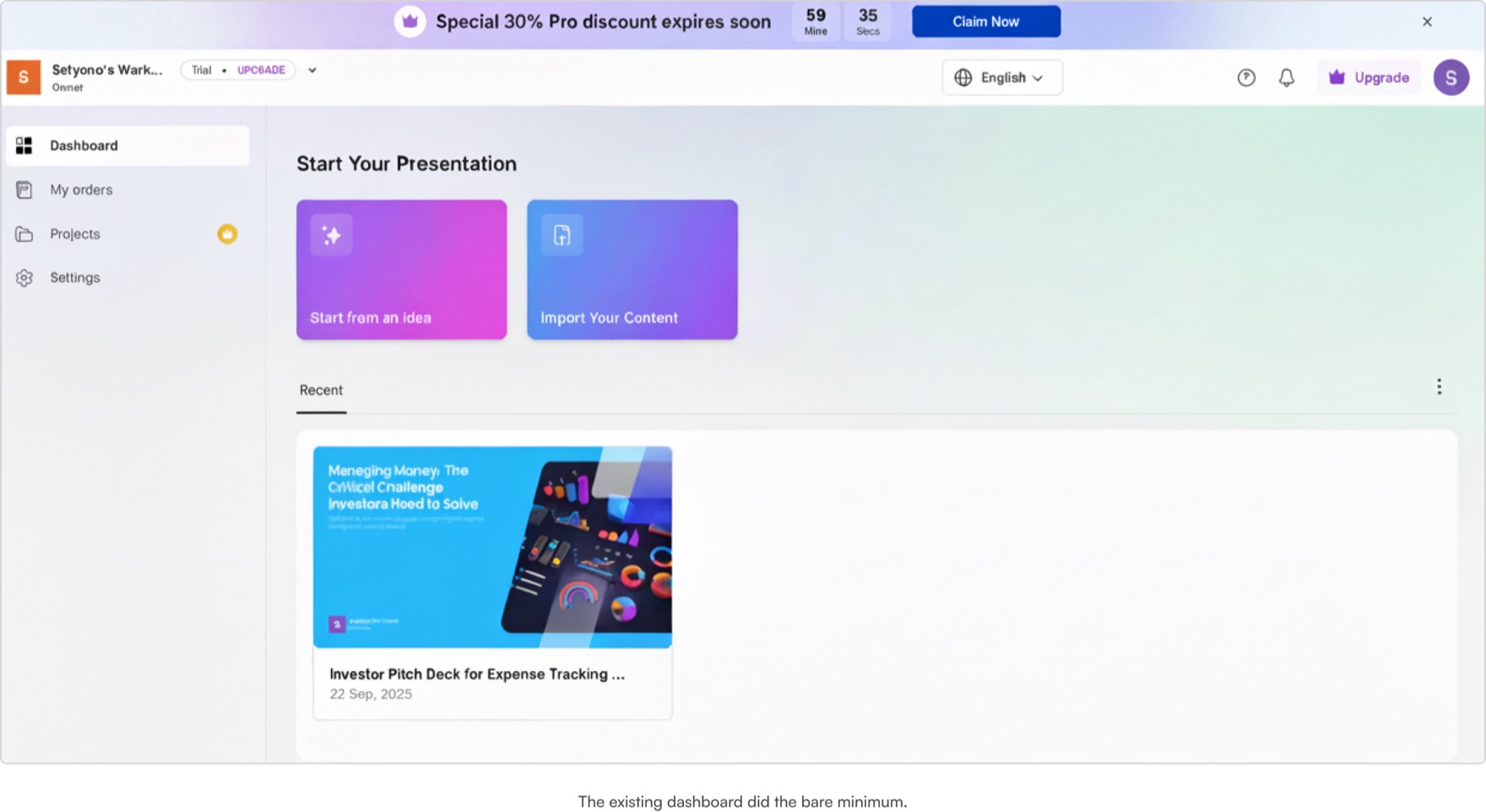Choose Import Your Content card

[x=632, y=269]
